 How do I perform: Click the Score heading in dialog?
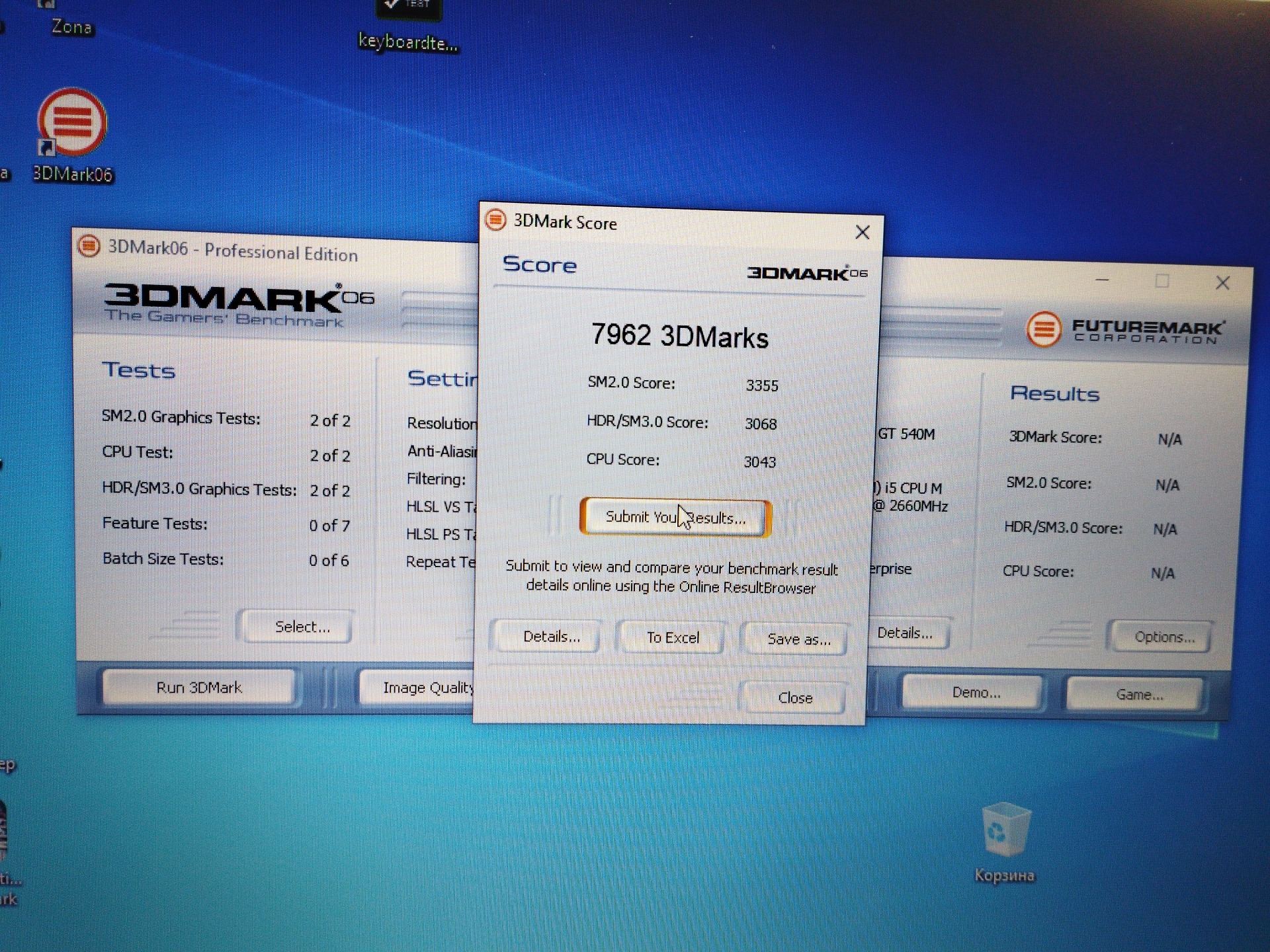click(x=540, y=264)
